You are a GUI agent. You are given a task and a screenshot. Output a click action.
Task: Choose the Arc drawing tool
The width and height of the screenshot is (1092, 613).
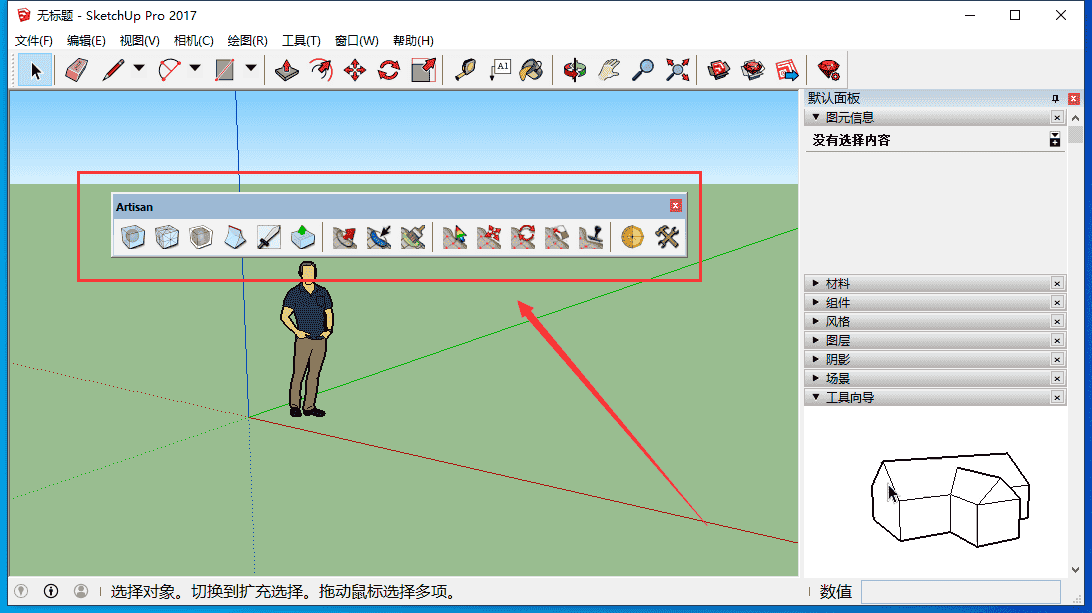point(169,70)
